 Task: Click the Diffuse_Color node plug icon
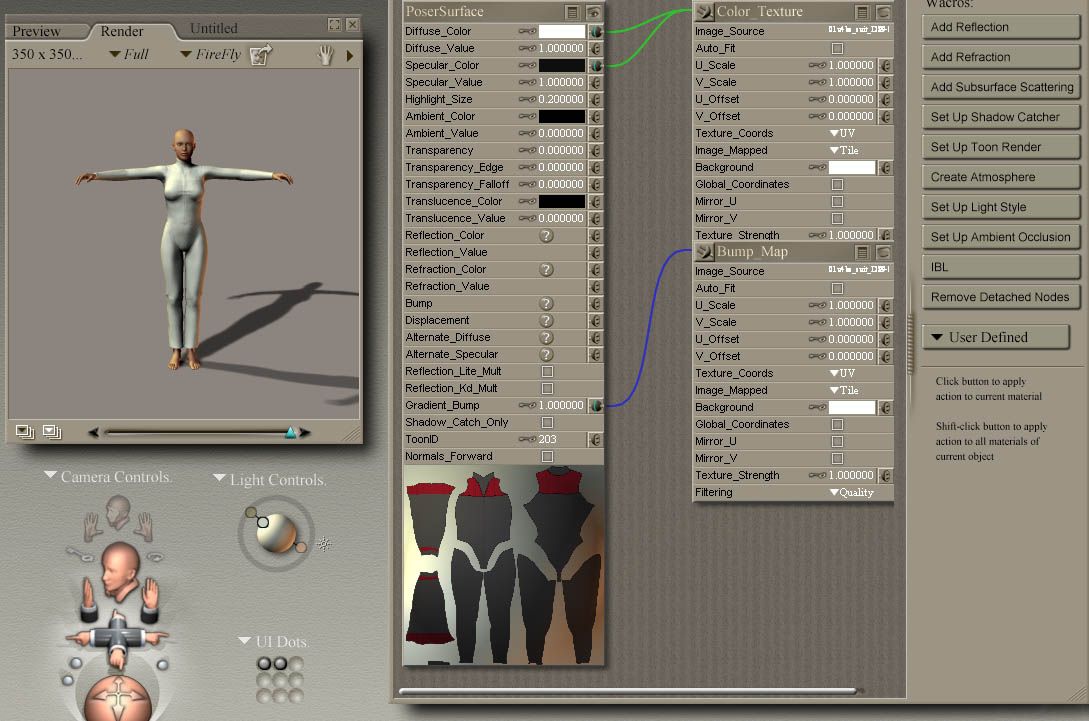[x=595, y=32]
